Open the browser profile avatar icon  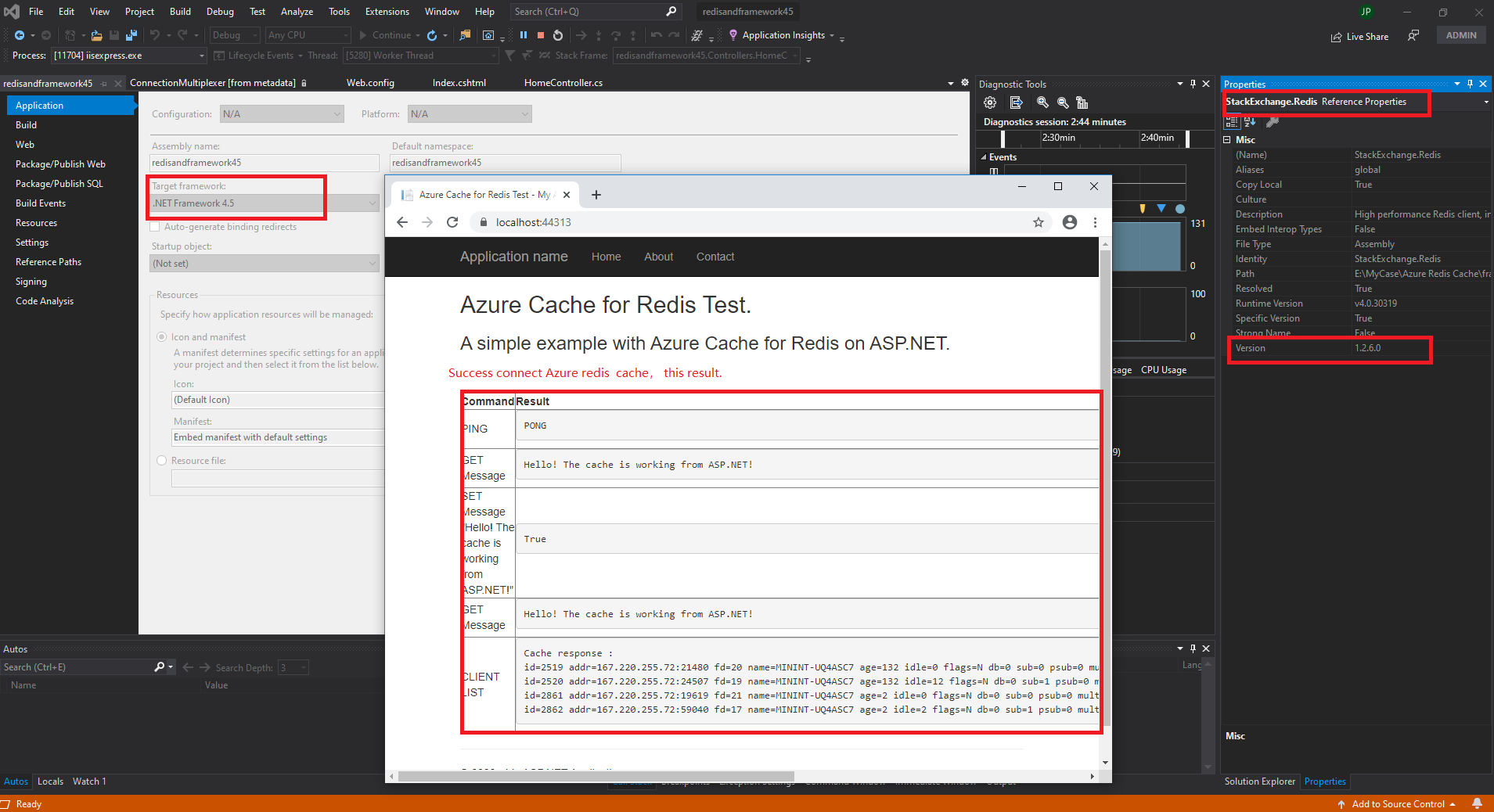point(1070,222)
